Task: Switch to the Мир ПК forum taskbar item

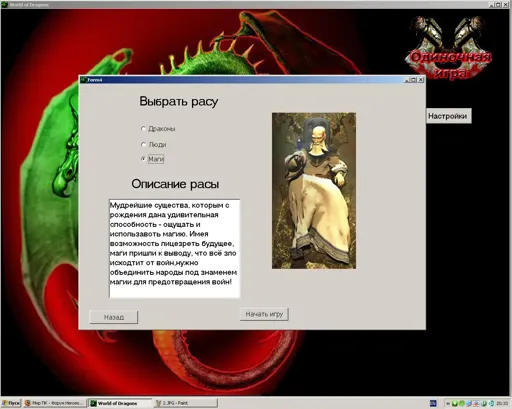Action: 54,403
